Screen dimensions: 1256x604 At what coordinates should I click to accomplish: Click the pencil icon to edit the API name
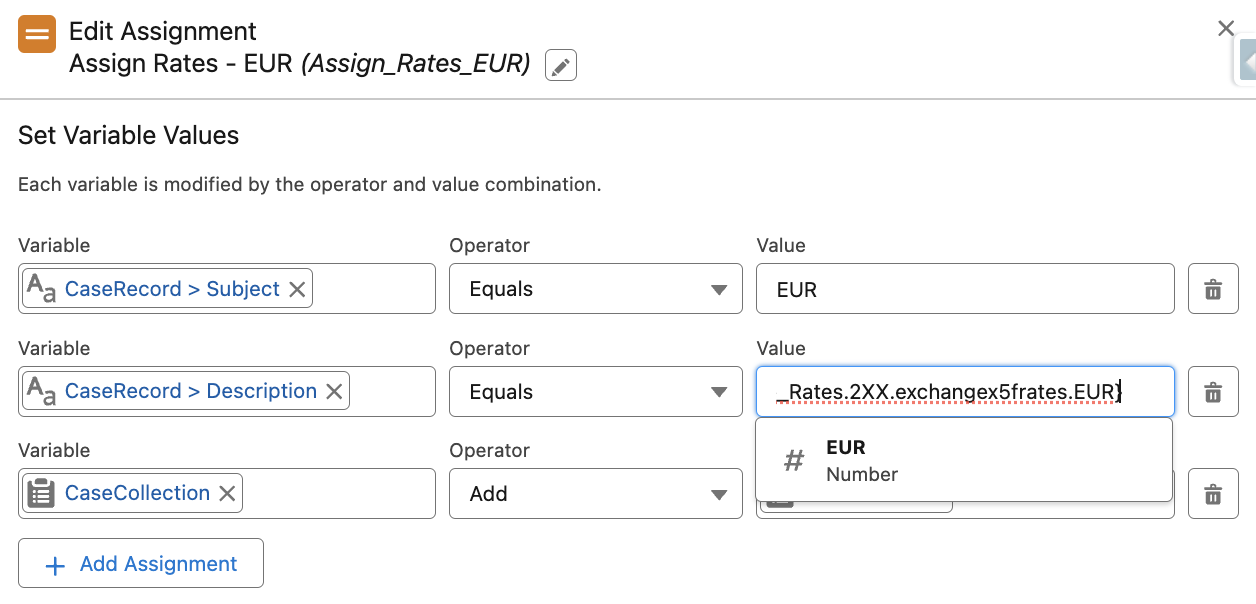(560, 65)
